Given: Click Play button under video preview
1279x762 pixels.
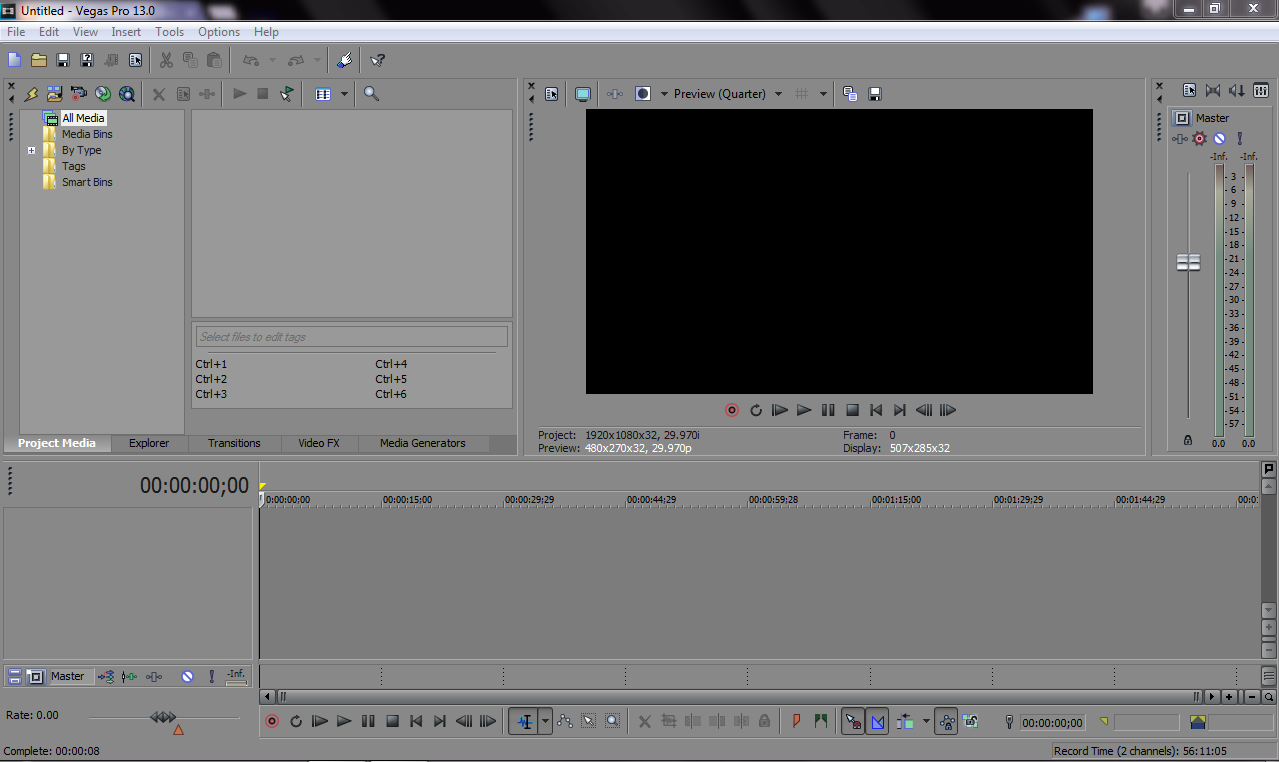Looking at the screenshot, I should pos(804,410).
